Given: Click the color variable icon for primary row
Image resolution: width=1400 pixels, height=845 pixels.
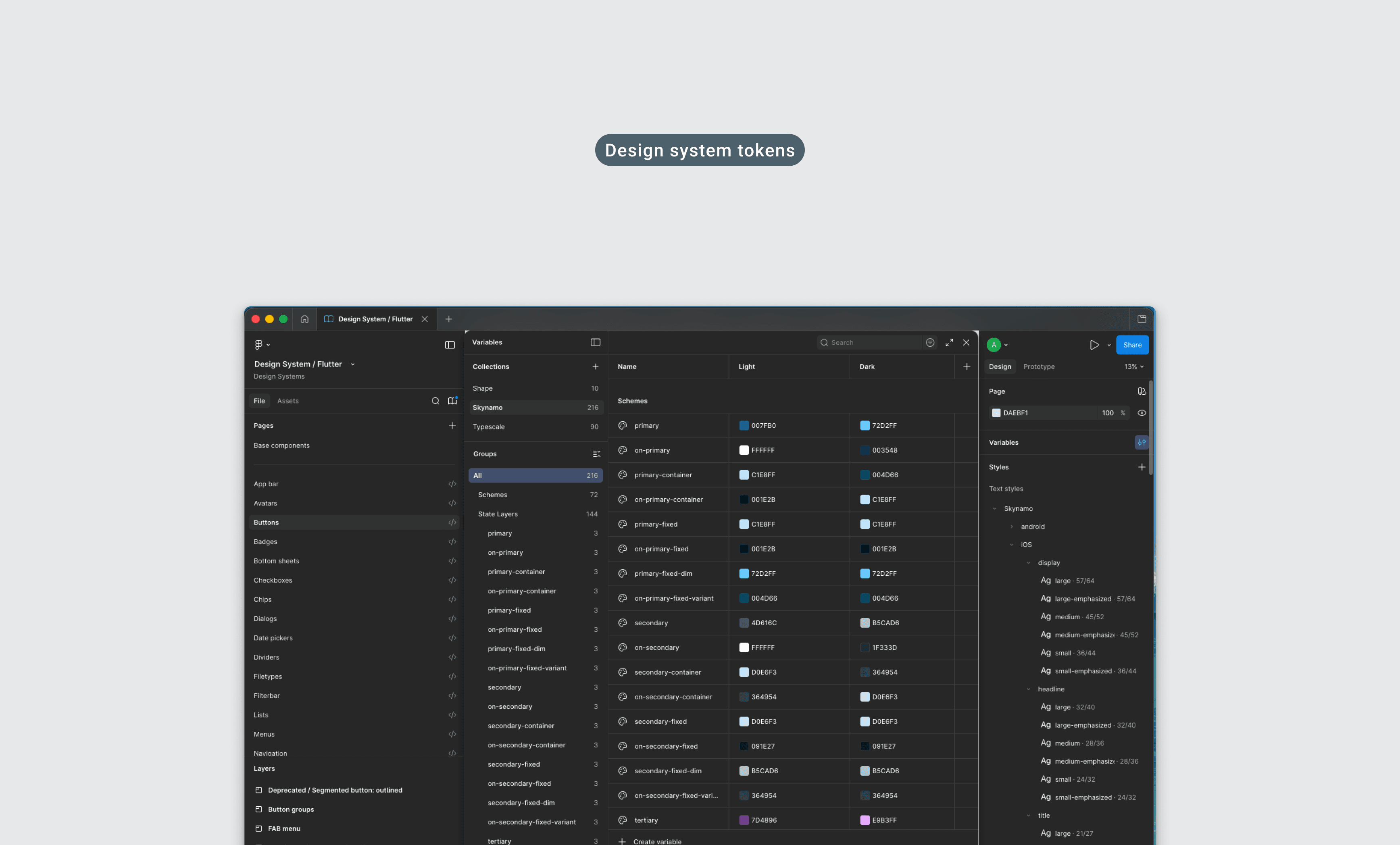Looking at the screenshot, I should point(623,425).
